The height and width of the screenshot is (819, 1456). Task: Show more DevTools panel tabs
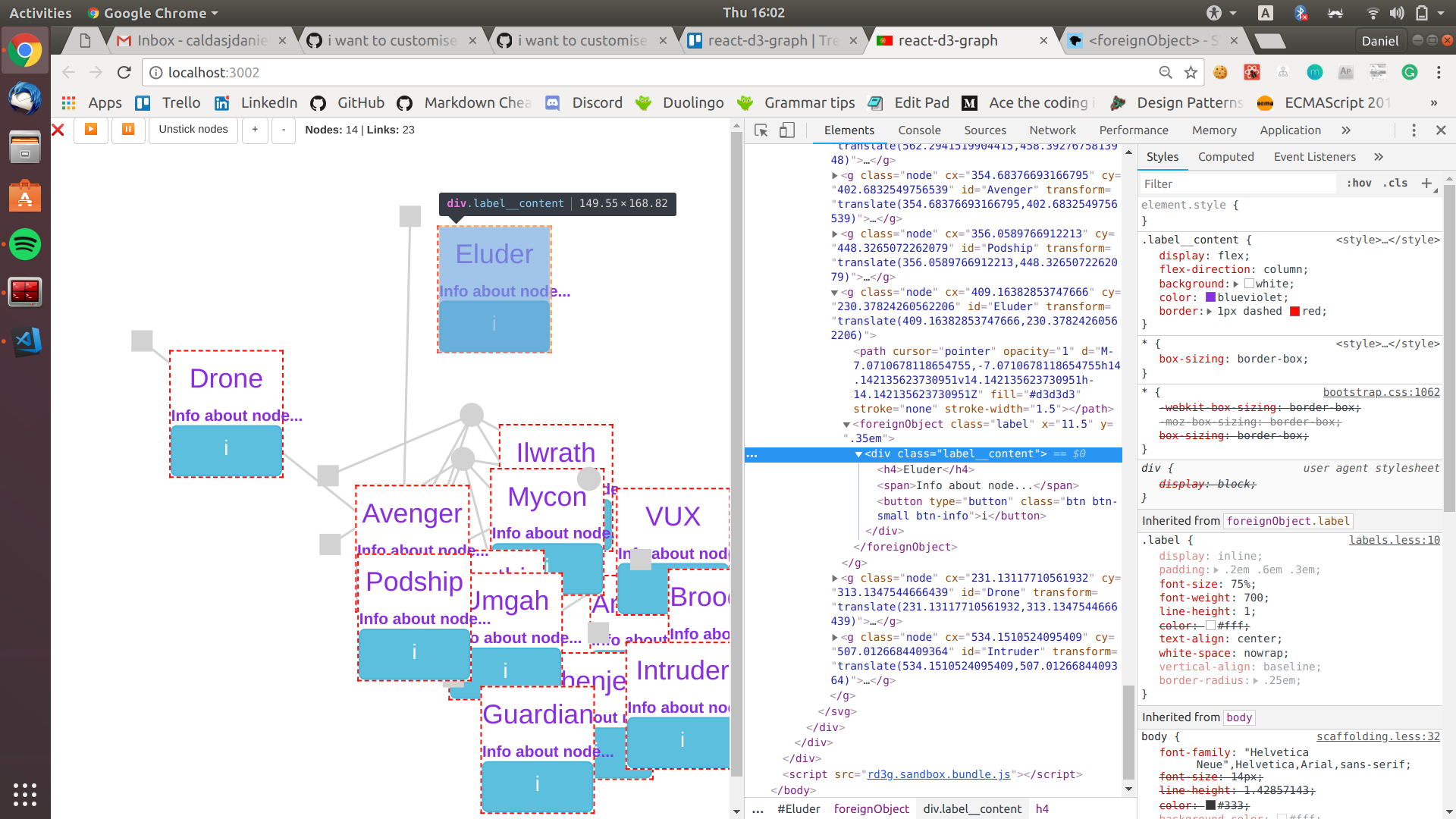[1346, 130]
